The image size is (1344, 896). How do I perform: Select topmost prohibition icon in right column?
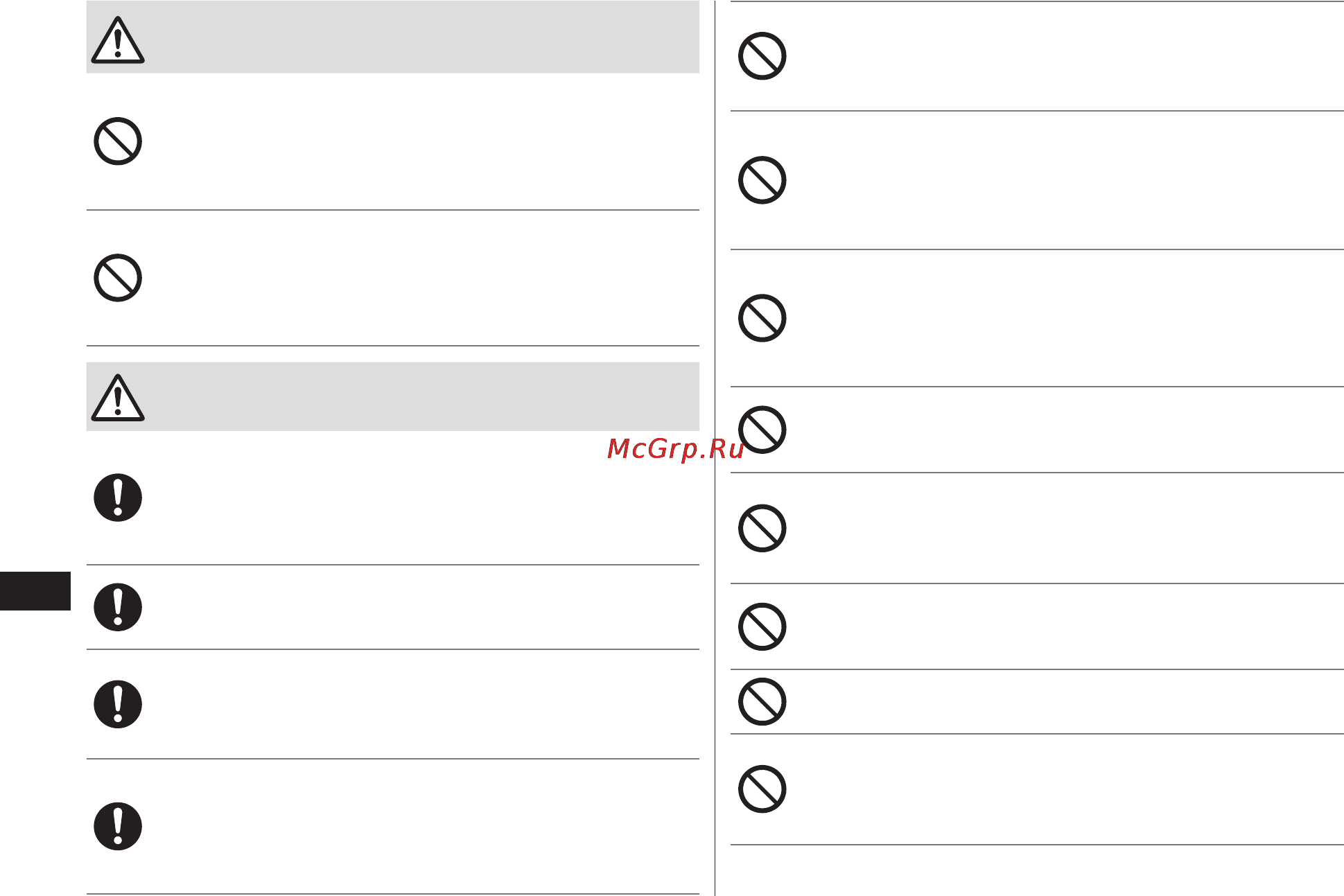coord(762,56)
